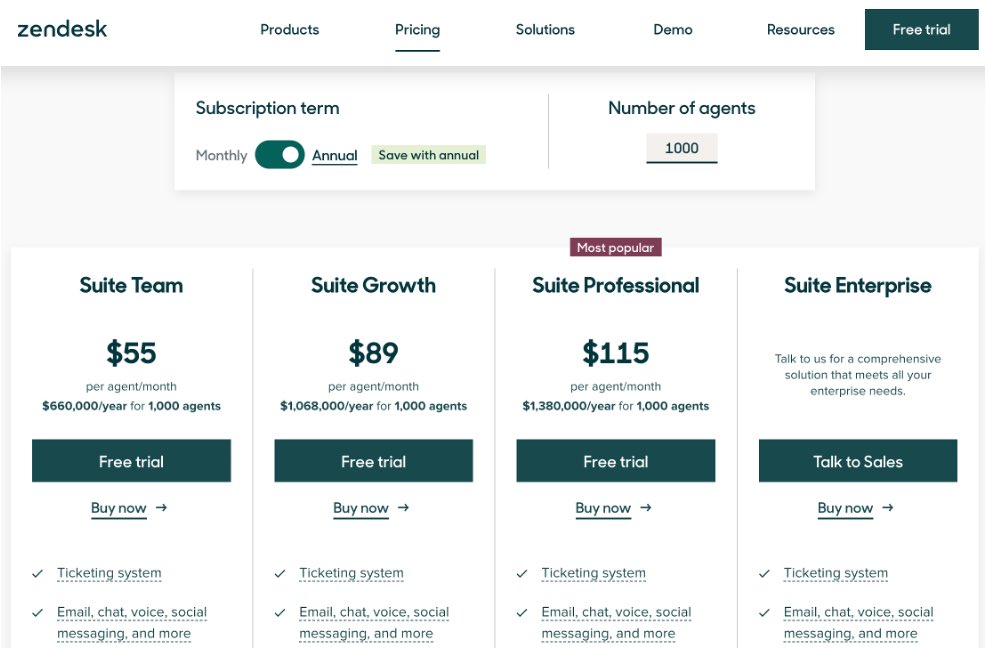Screen dimensions: 986x648
Task: Select the Monthly subscription term label
Action: (x=221, y=155)
